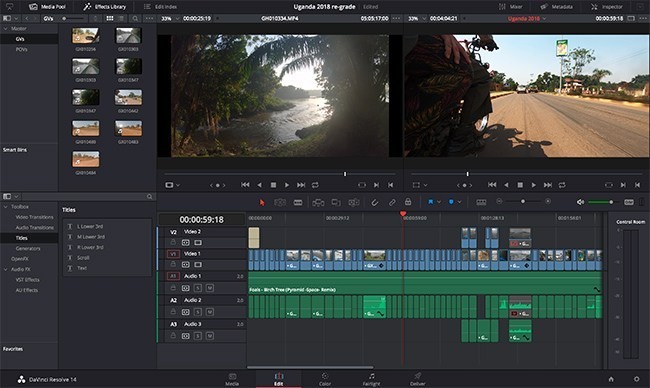The image size is (650, 388).
Task: Choose the Blade Edit Mode tool
Action: tap(298, 202)
